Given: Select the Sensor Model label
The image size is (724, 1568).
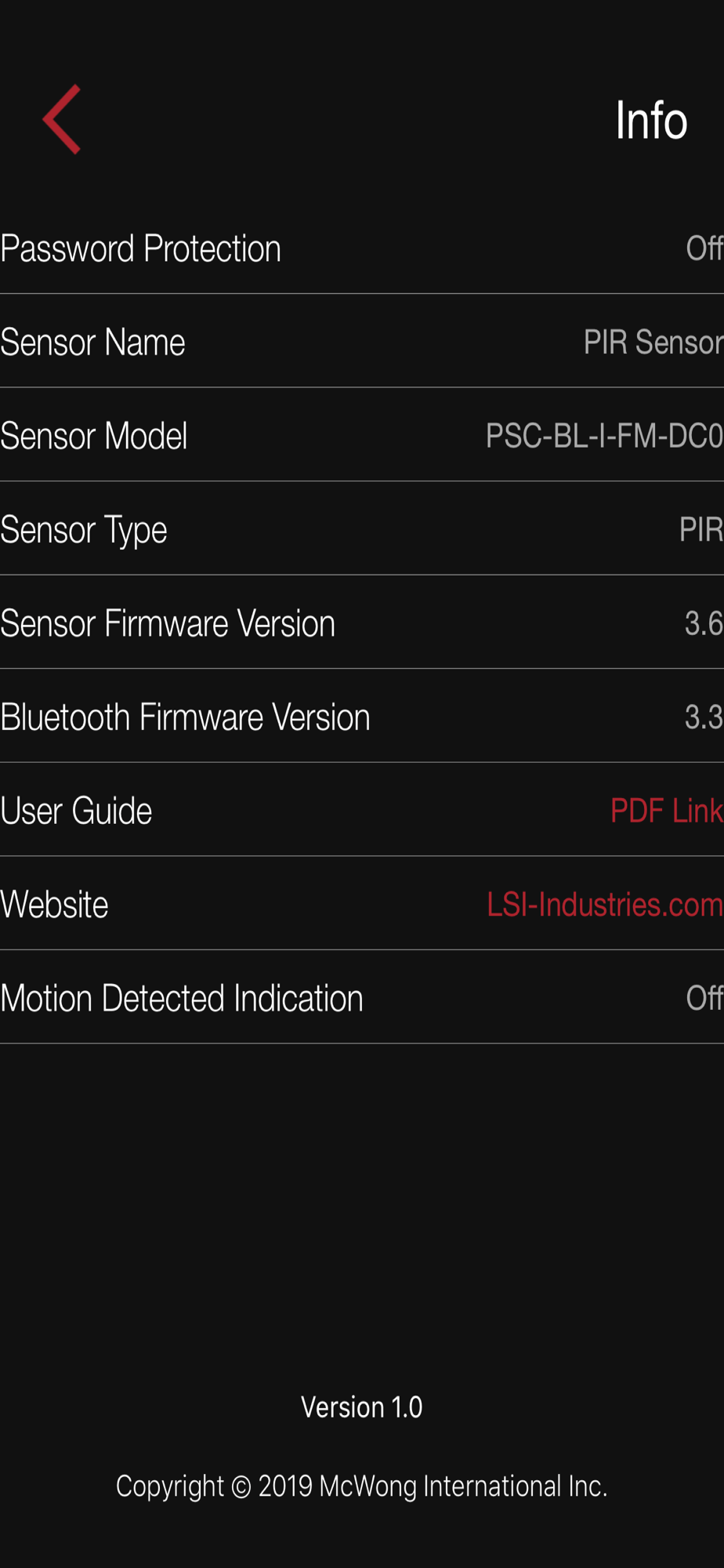Looking at the screenshot, I should (94, 436).
